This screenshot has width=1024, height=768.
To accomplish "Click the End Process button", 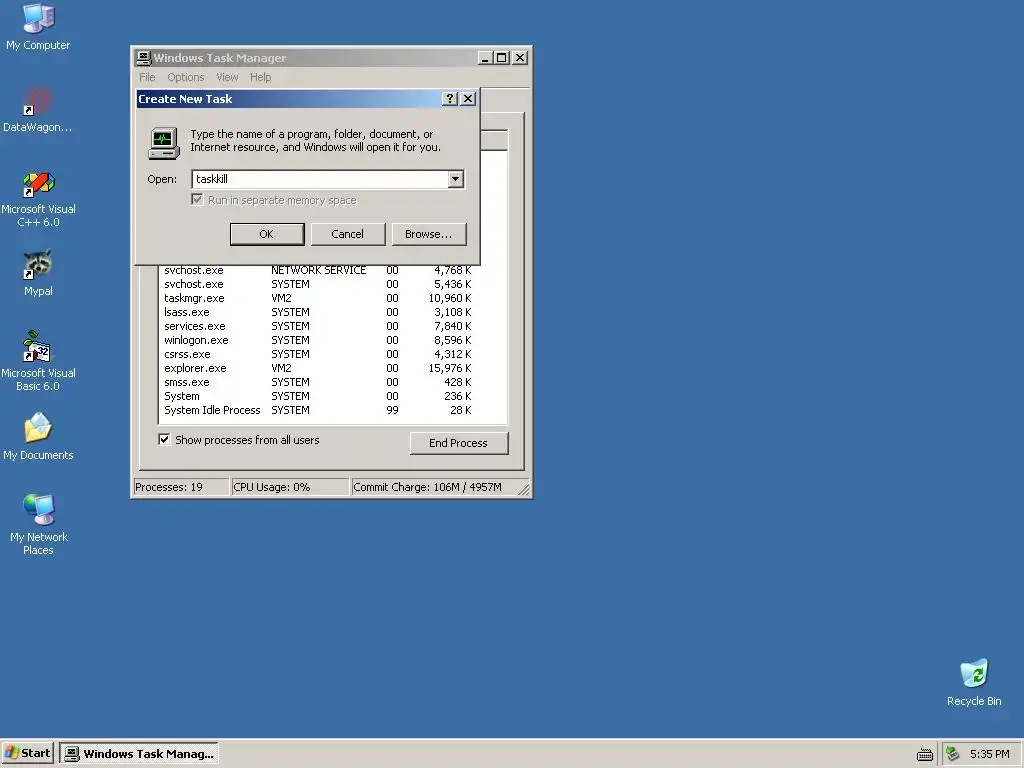I will pyautogui.click(x=458, y=443).
